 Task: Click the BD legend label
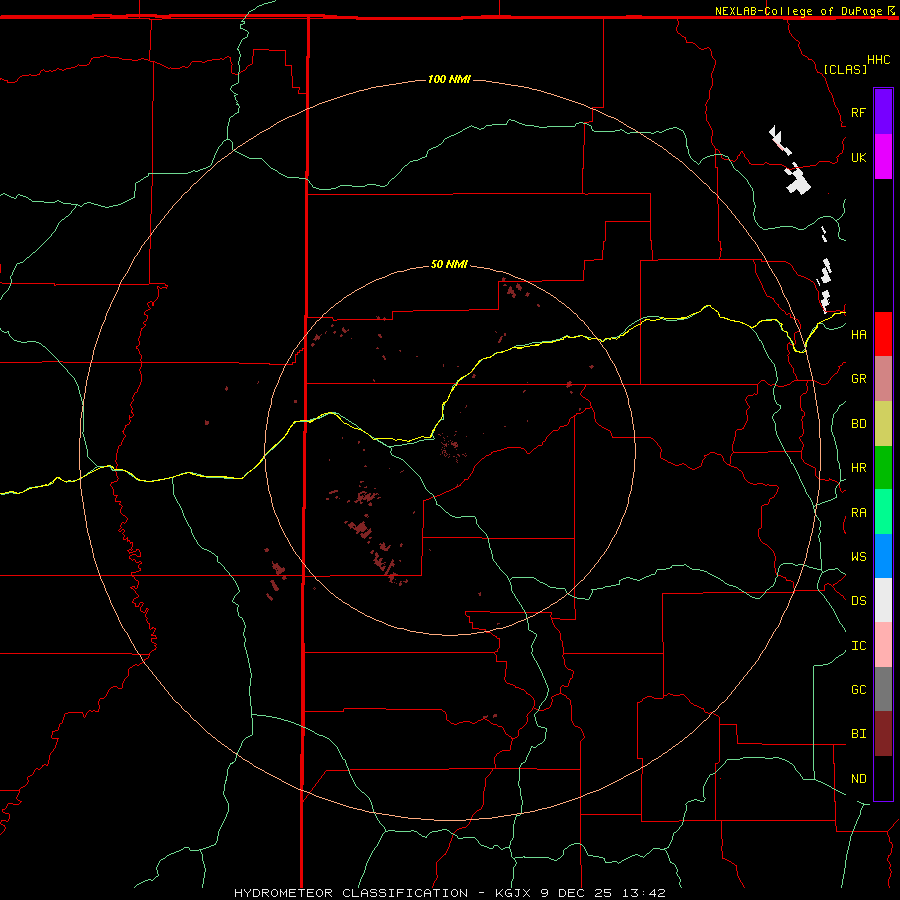click(858, 424)
